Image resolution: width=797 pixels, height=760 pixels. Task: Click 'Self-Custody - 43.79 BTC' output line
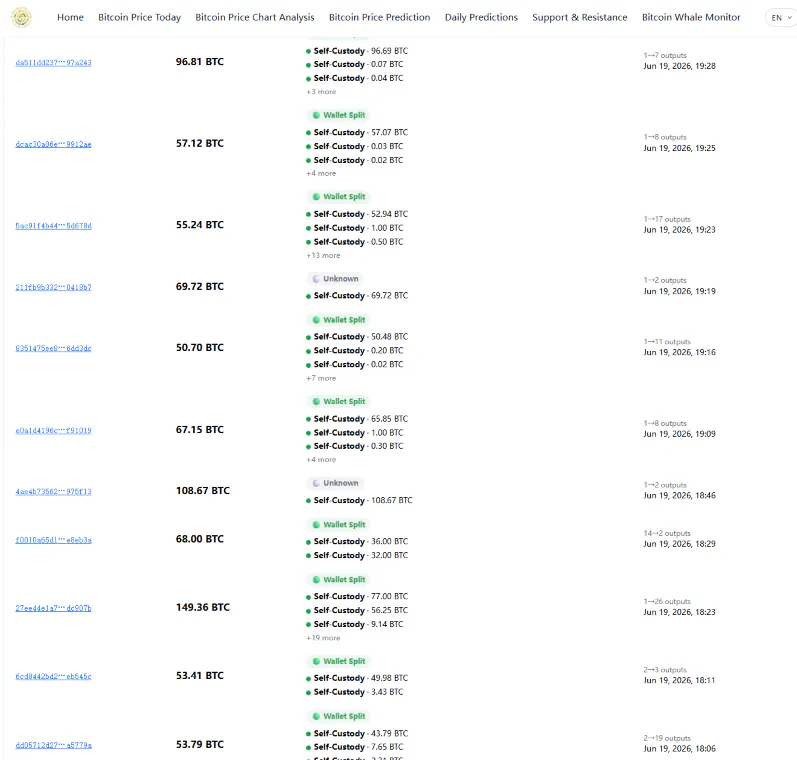click(357, 733)
